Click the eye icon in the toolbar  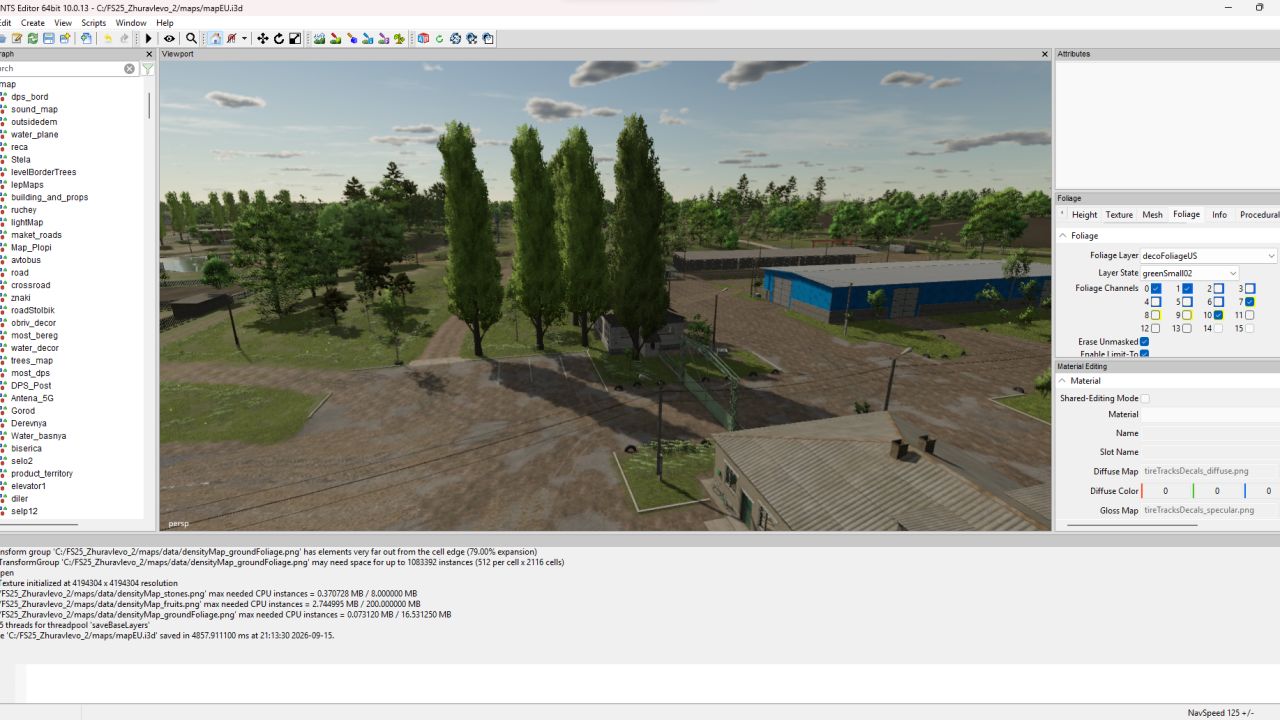(x=169, y=39)
